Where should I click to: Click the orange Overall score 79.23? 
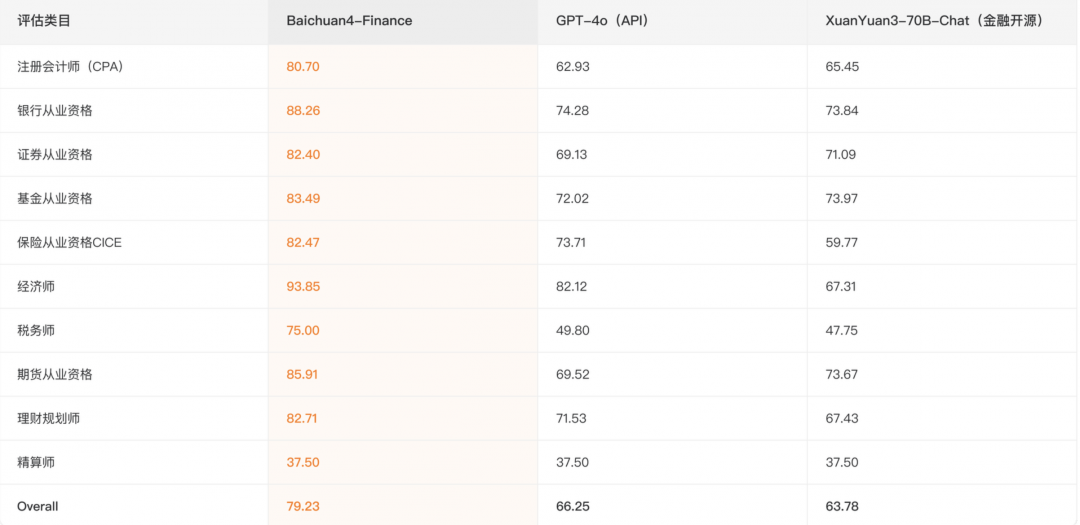pos(303,506)
